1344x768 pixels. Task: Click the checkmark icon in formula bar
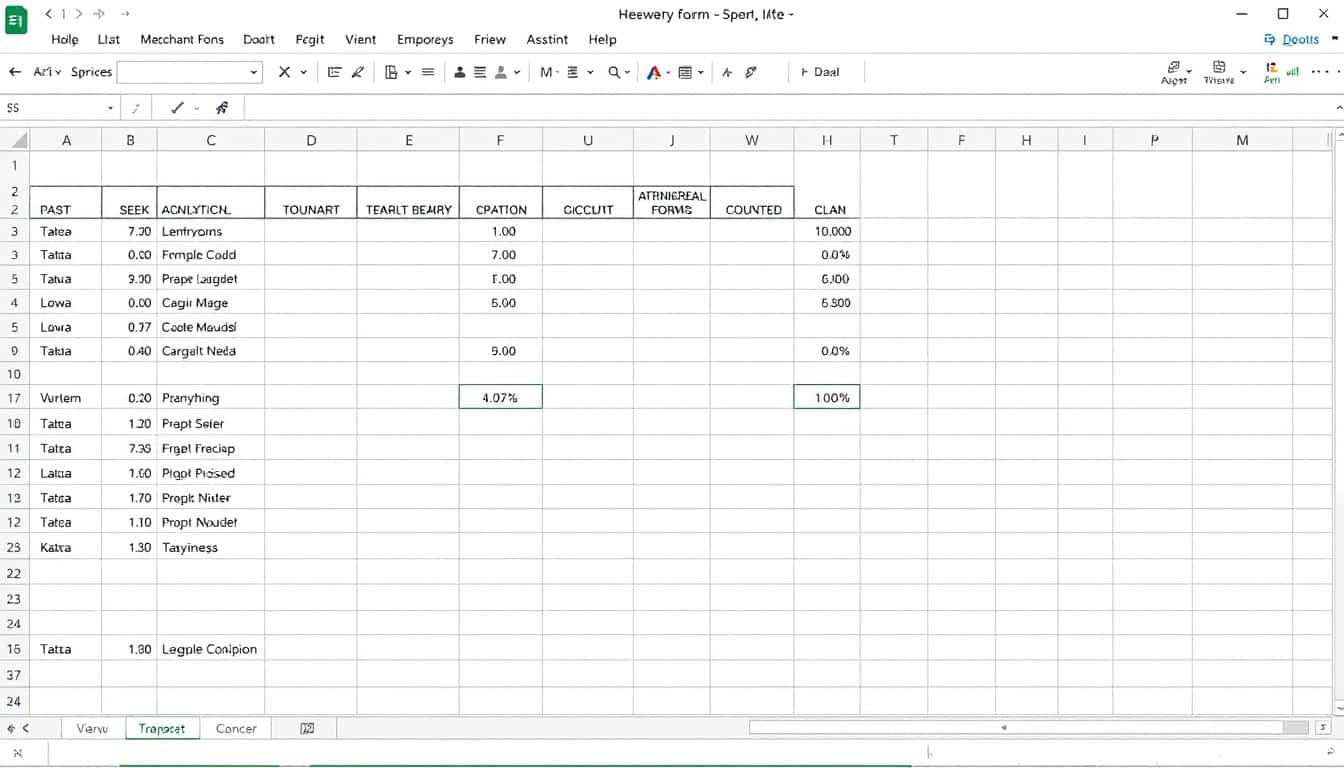pyautogui.click(x=177, y=108)
